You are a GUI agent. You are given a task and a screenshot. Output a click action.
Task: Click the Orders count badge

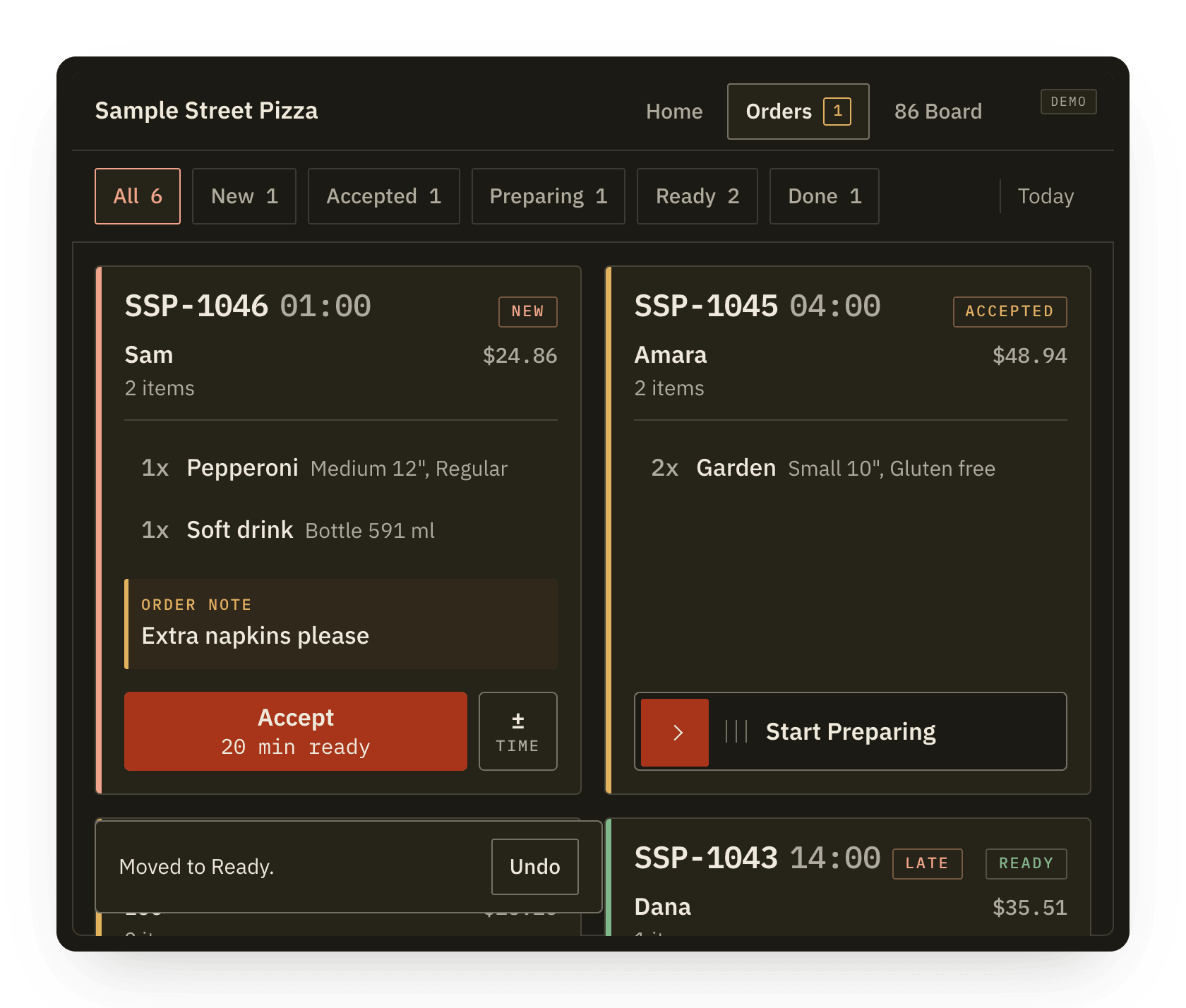837,112
